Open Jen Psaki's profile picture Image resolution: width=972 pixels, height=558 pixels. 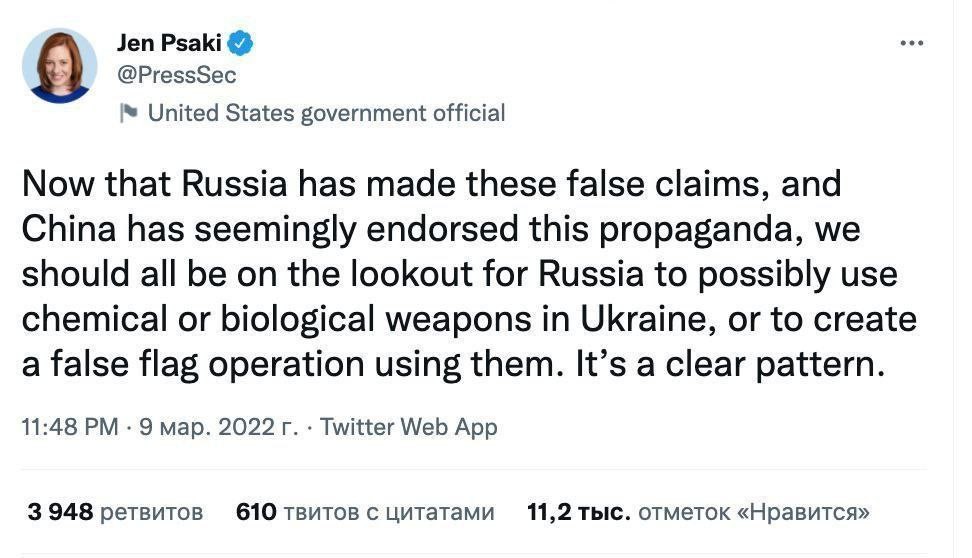(60, 66)
